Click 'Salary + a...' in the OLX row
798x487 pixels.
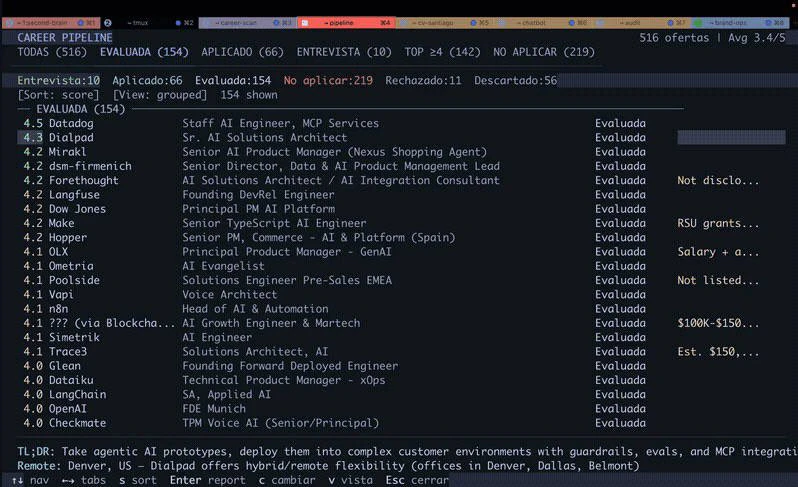[x=718, y=251]
